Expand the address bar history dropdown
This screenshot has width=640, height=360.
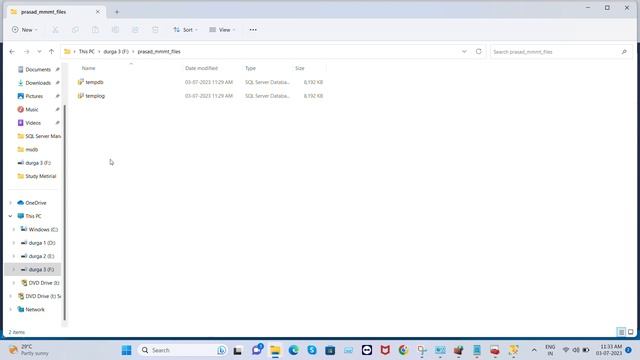[x=464, y=52]
